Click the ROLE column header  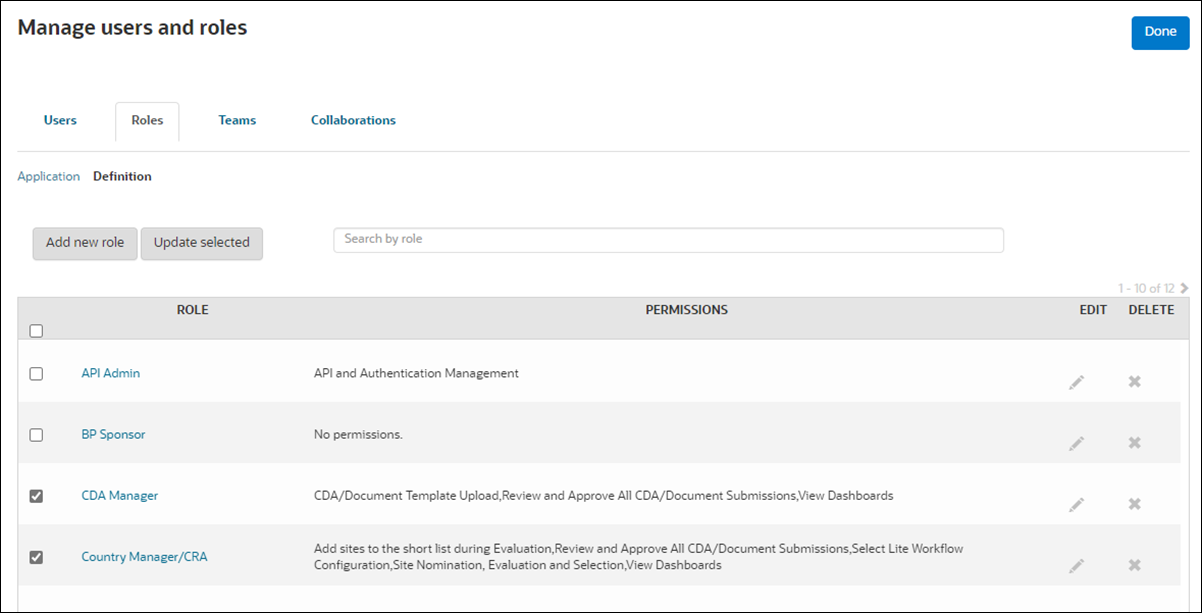coord(193,310)
